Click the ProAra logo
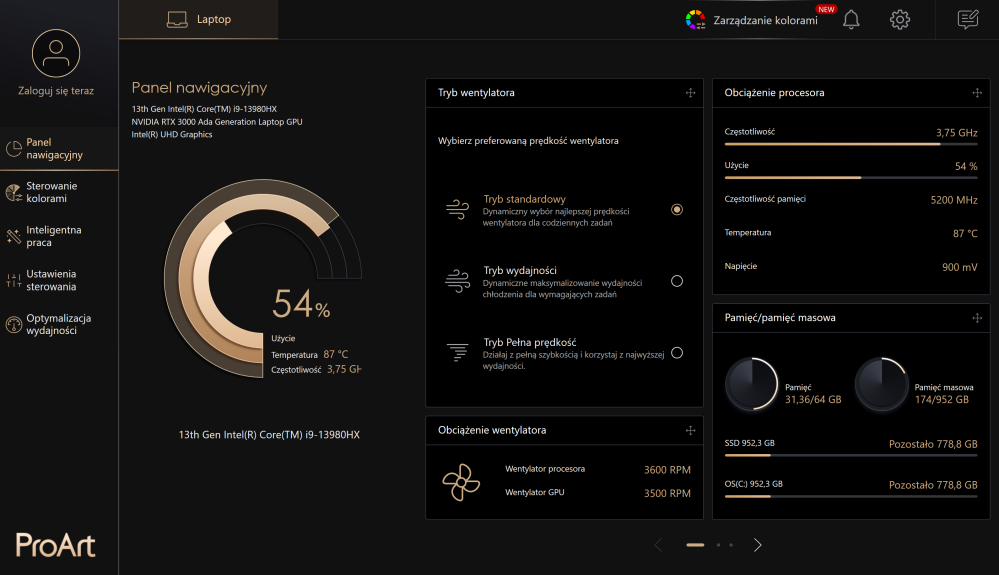The image size is (999, 575). pos(55,545)
